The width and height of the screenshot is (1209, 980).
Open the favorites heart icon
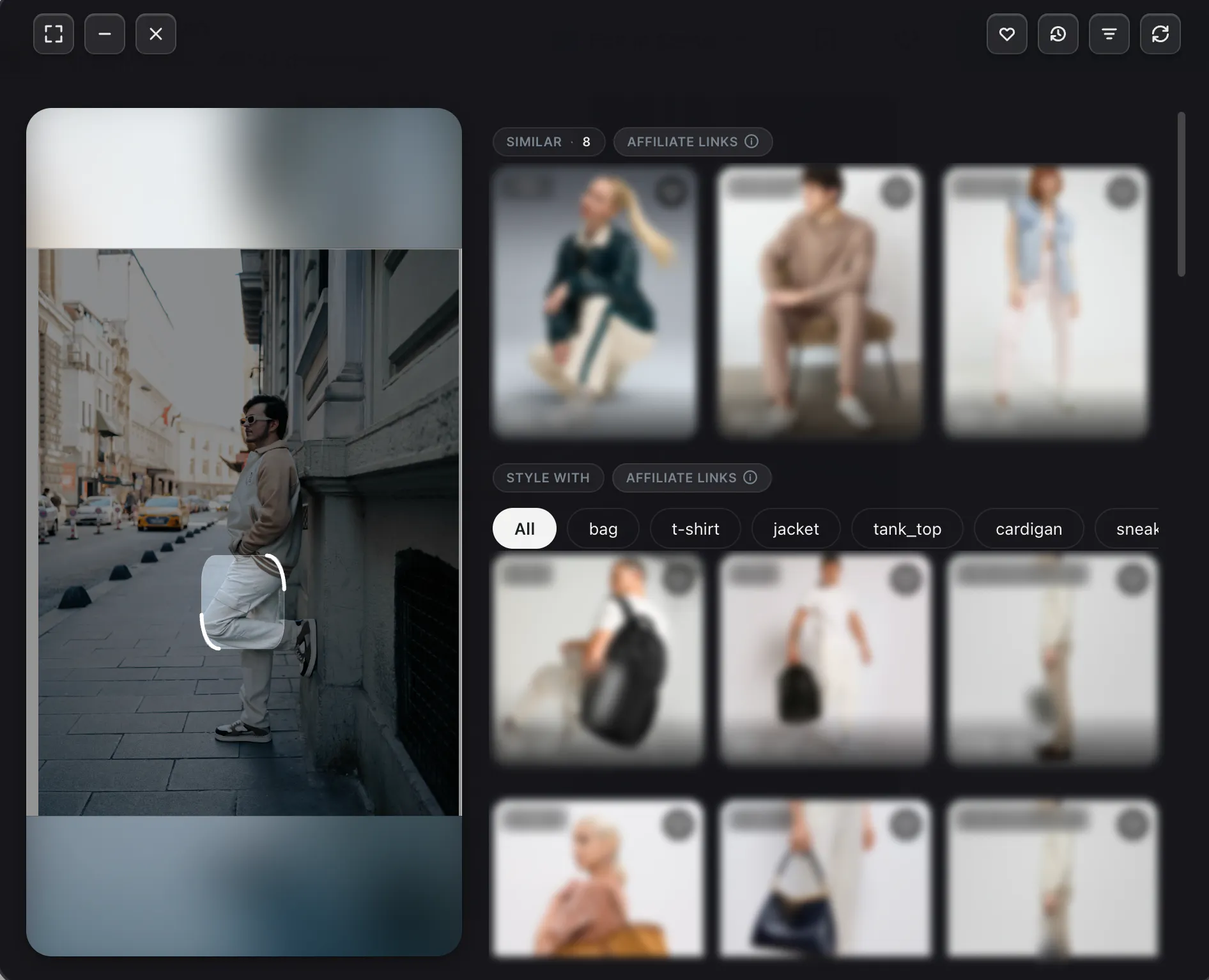tap(1007, 34)
